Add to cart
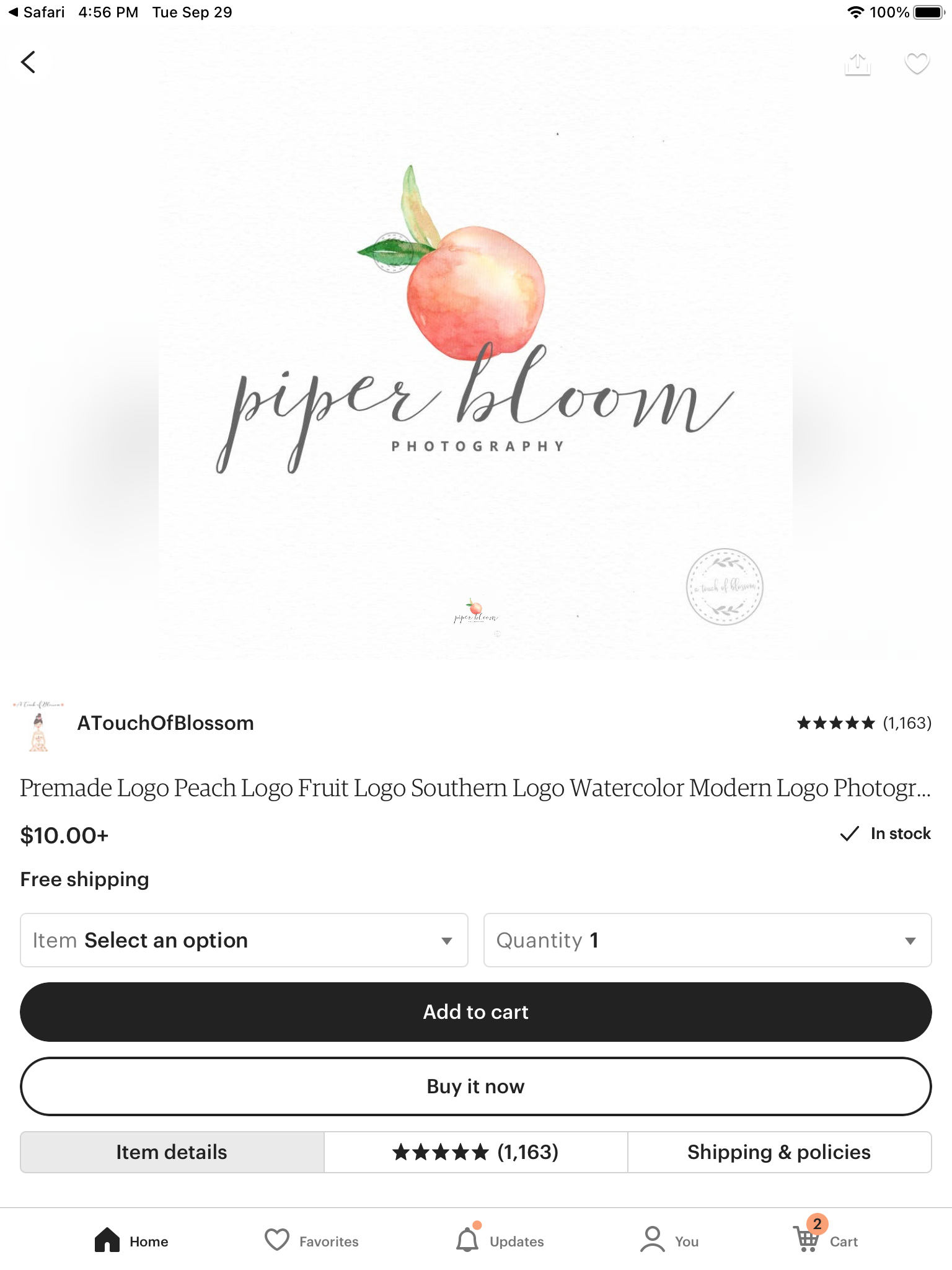 pos(476,1012)
